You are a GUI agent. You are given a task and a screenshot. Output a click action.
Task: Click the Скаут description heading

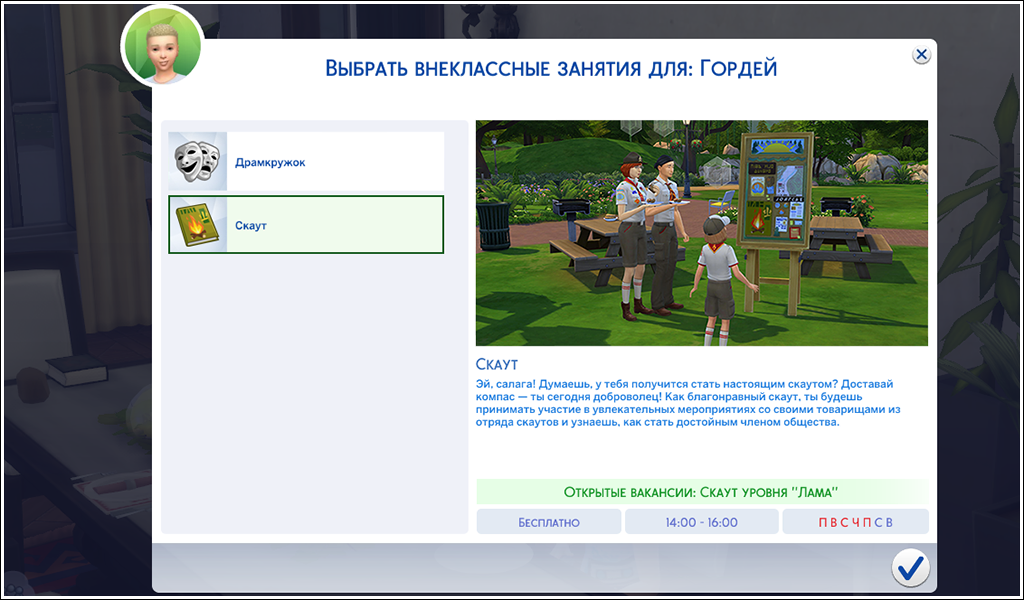pyautogui.click(x=498, y=363)
